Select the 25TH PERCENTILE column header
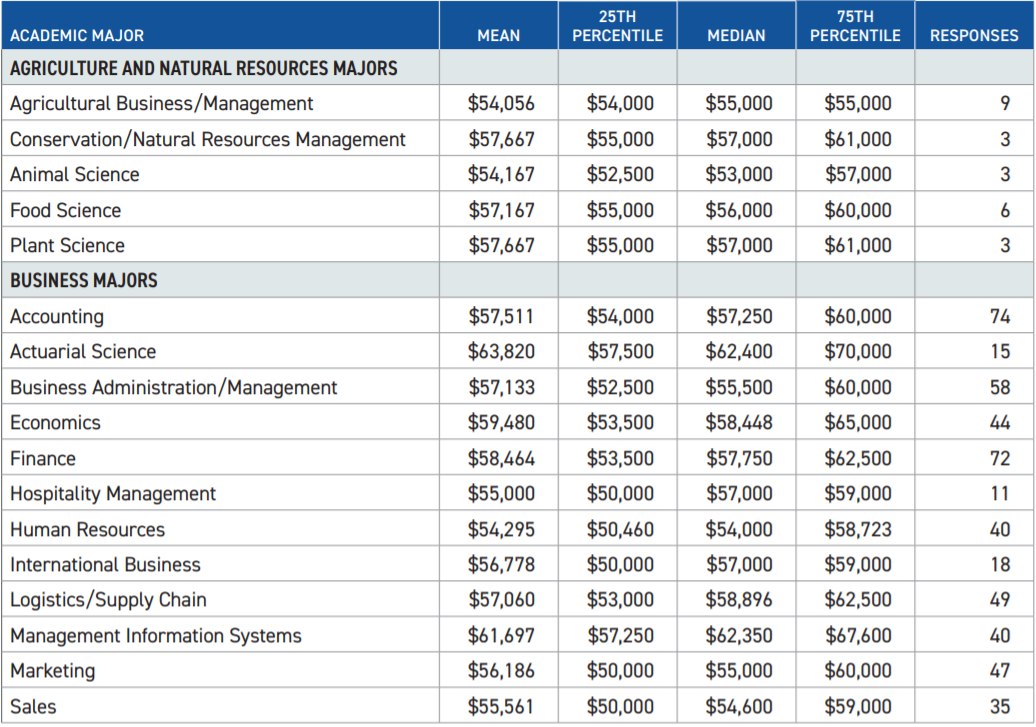The width and height of the screenshot is (1036, 727). click(x=617, y=26)
